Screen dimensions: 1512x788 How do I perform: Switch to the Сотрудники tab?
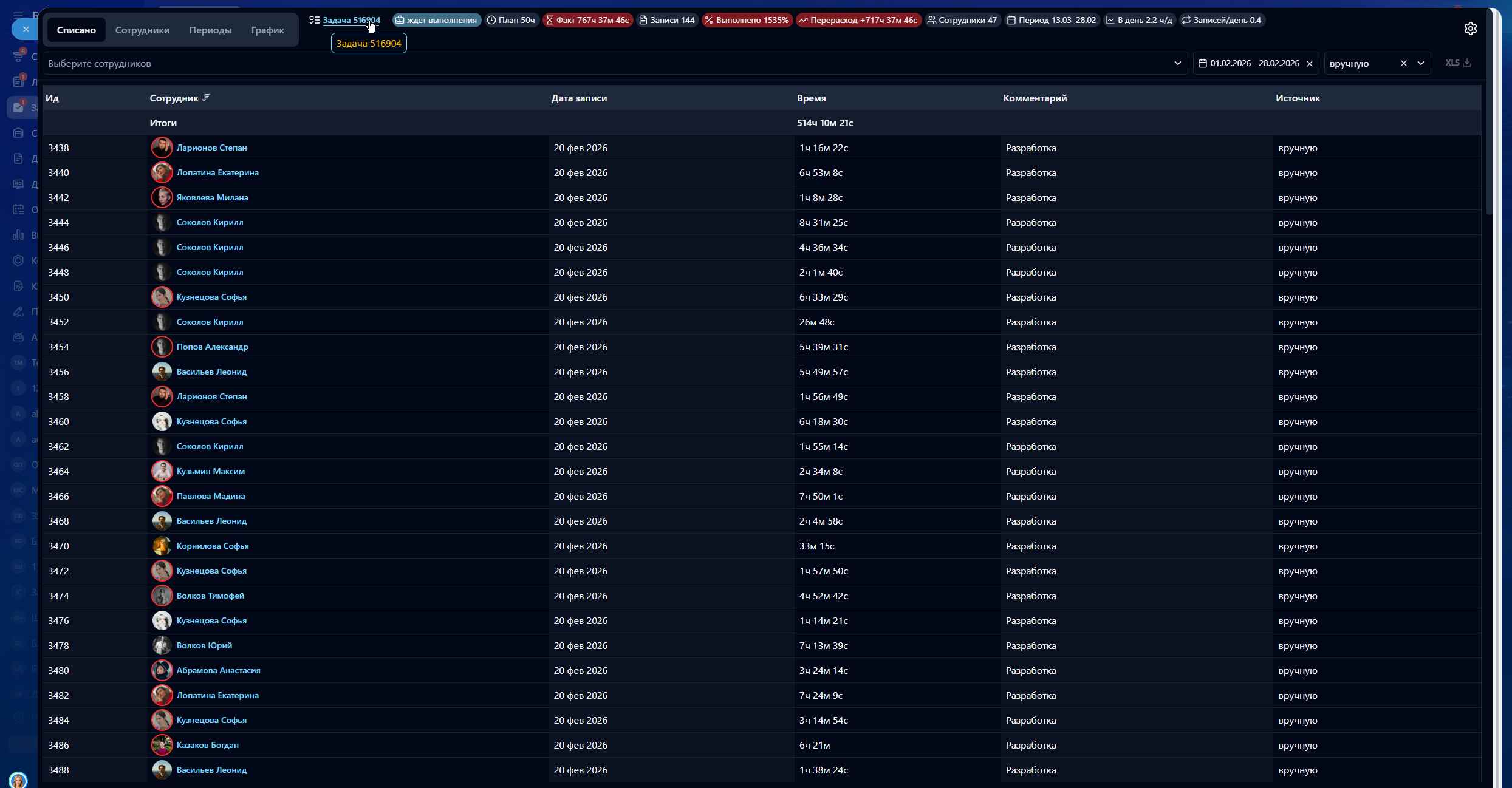(x=142, y=30)
